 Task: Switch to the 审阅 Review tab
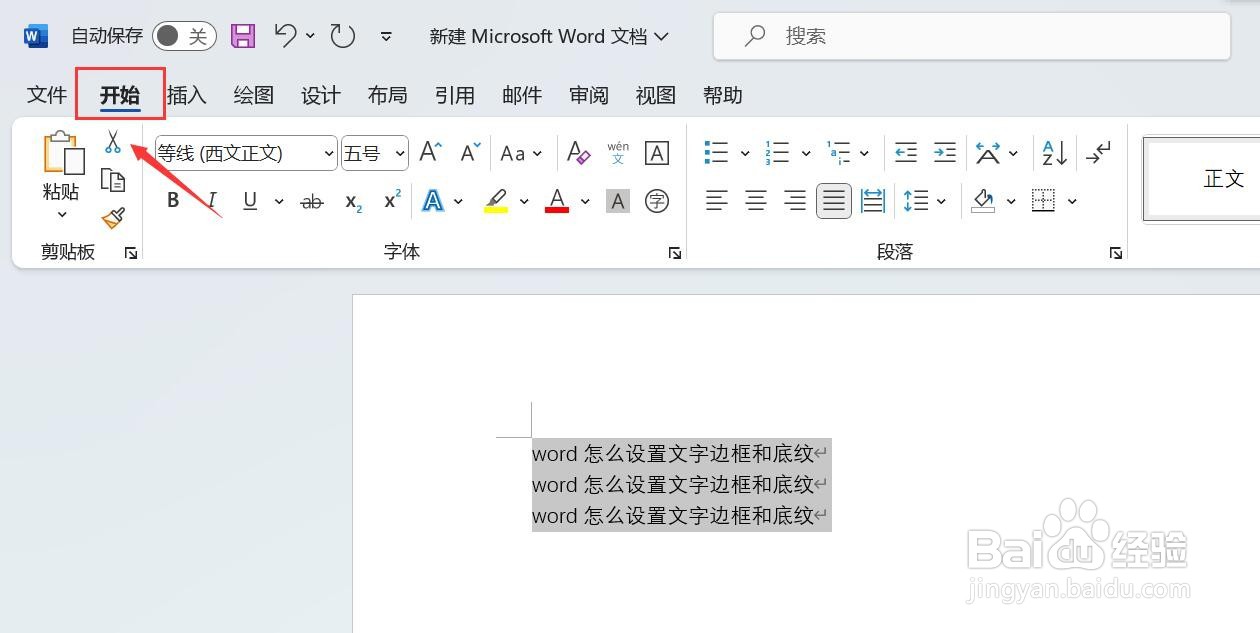click(588, 95)
